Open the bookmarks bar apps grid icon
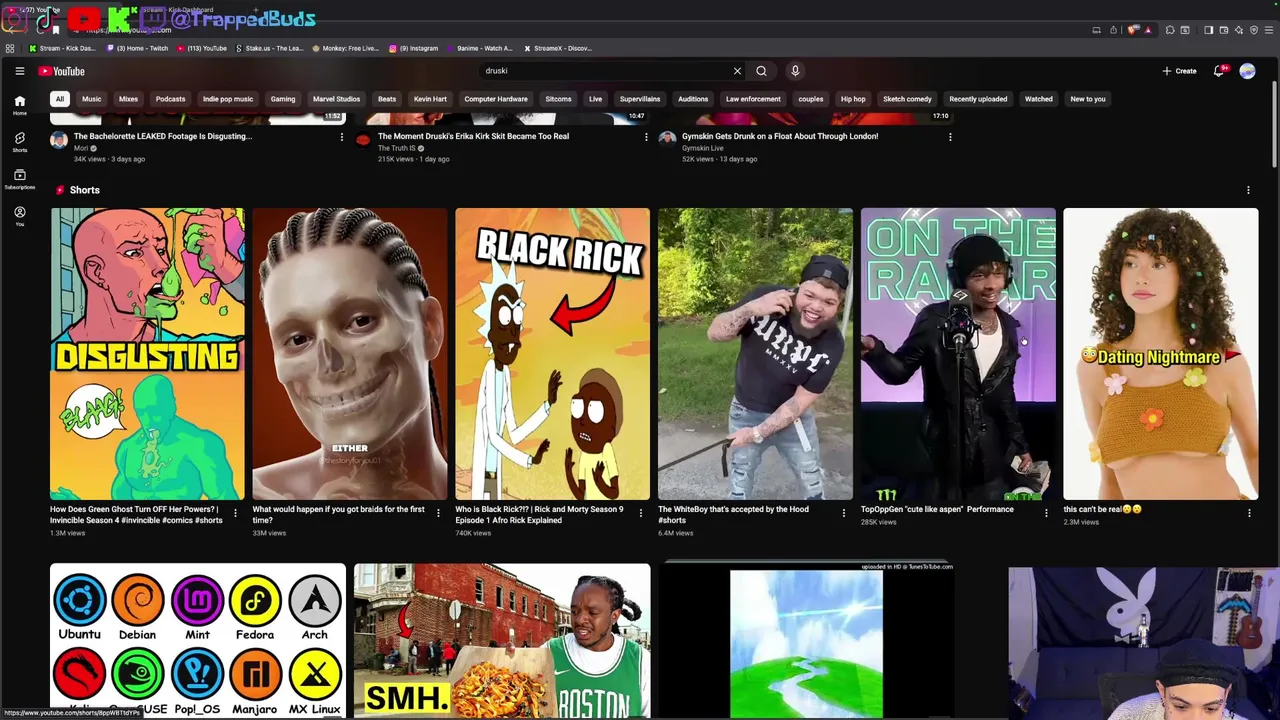Screen dimensions: 1280x720 coord(10,48)
